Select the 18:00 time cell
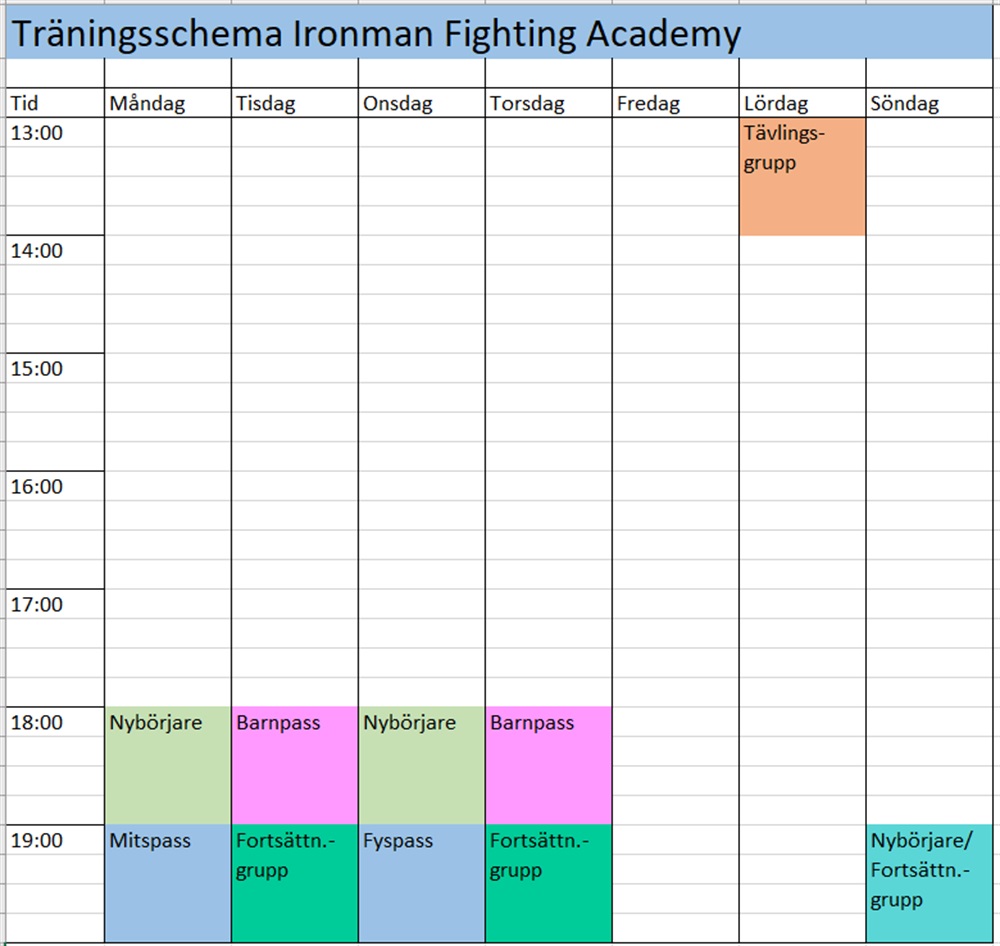The height and width of the screenshot is (946, 1000). pos(54,723)
